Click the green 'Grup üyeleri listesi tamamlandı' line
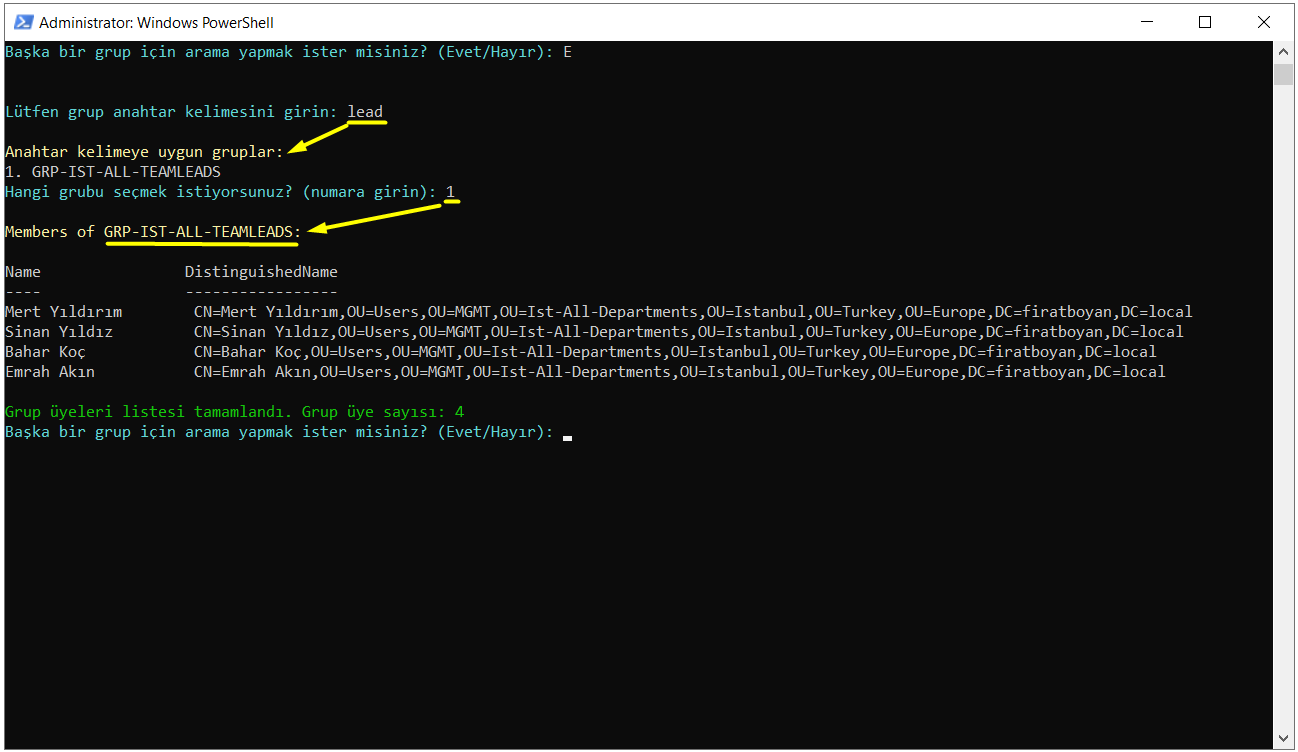The width and height of the screenshot is (1298, 752). [234, 412]
